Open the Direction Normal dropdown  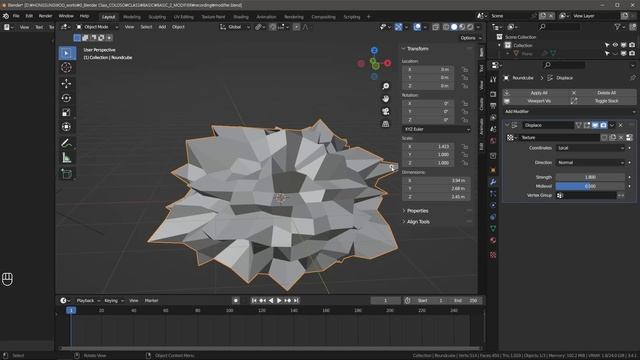(x=590, y=162)
